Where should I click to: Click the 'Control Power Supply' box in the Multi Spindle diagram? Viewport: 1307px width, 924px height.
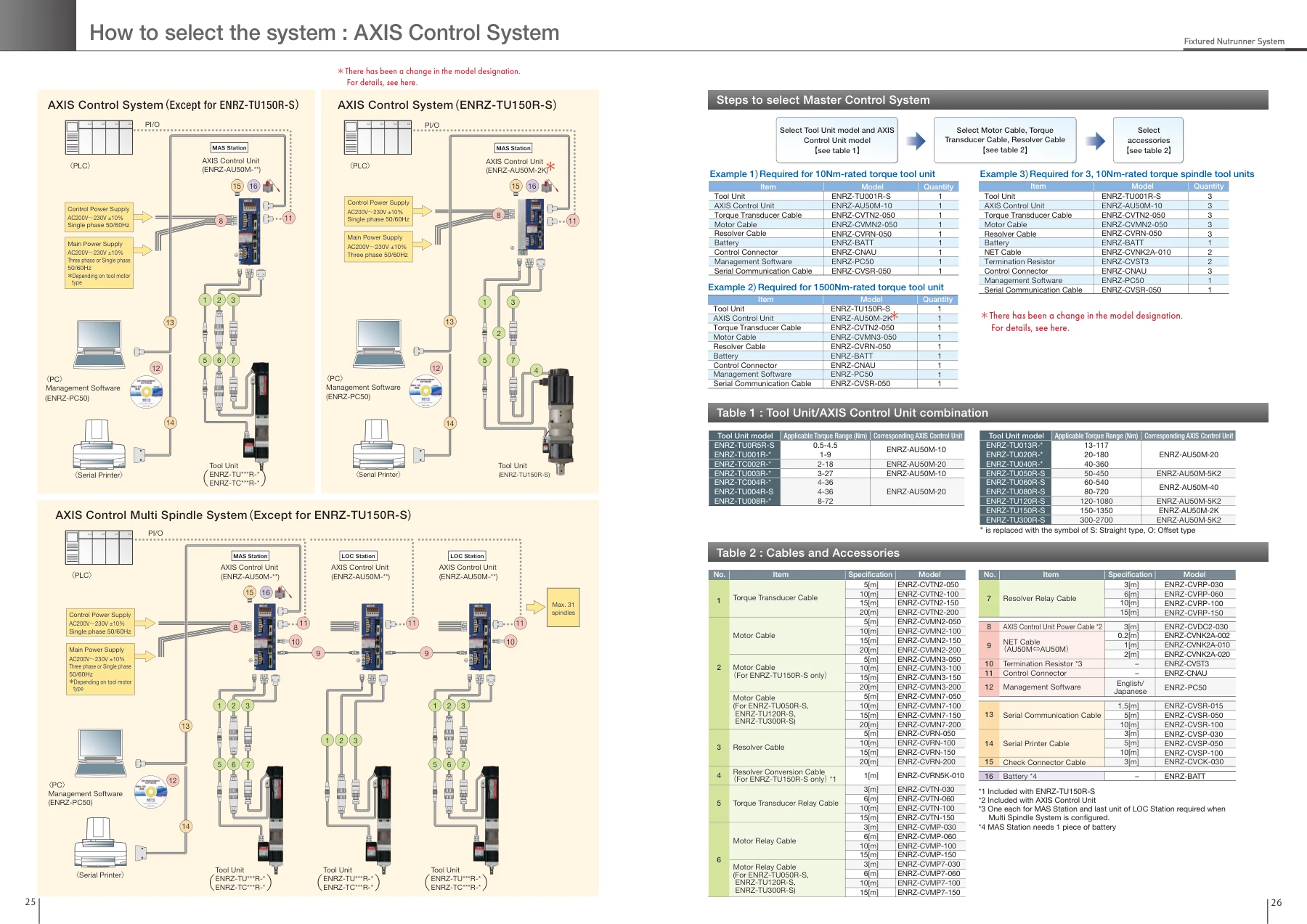[x=100, y=623]
